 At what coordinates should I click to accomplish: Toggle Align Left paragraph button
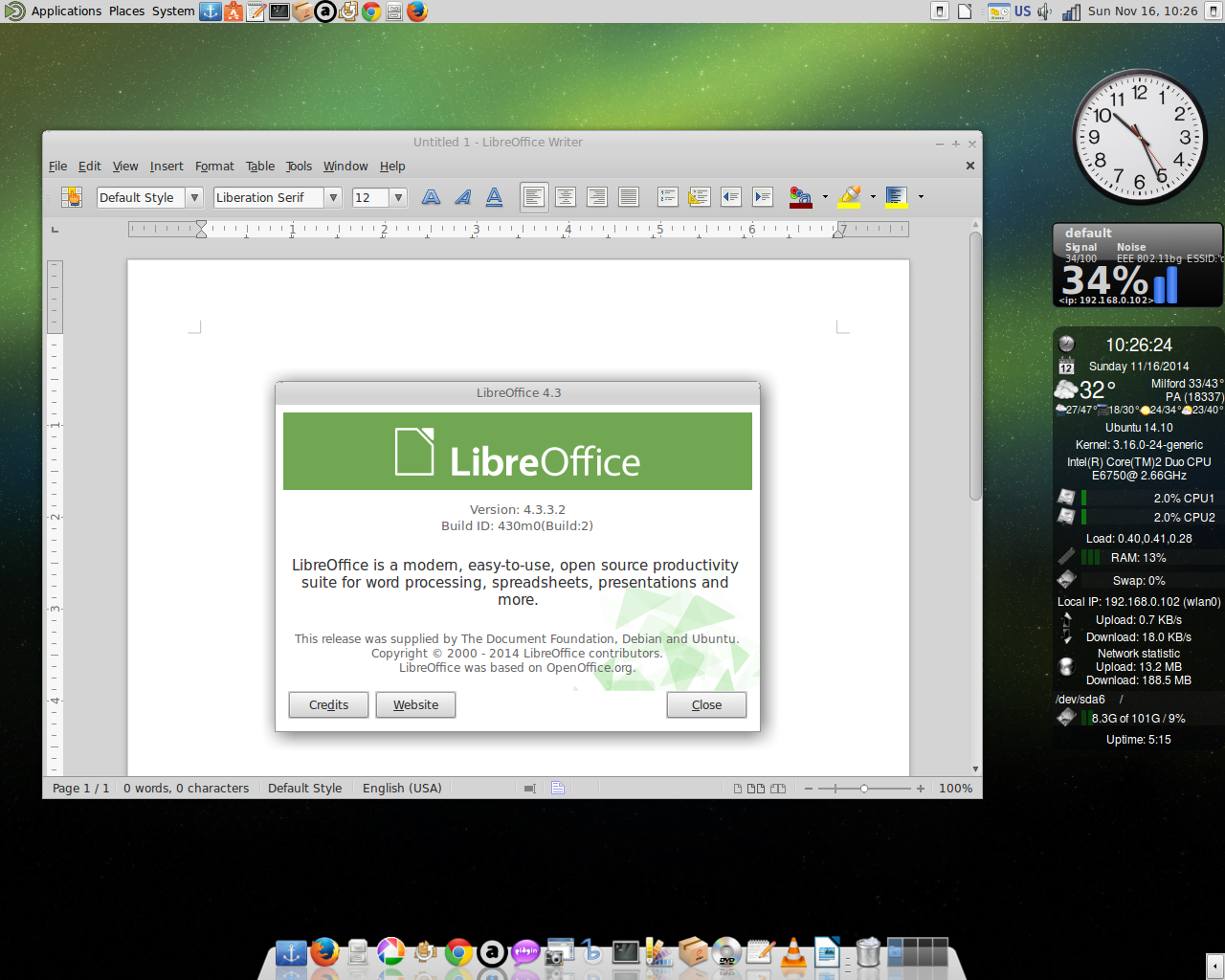click(534, 197)
